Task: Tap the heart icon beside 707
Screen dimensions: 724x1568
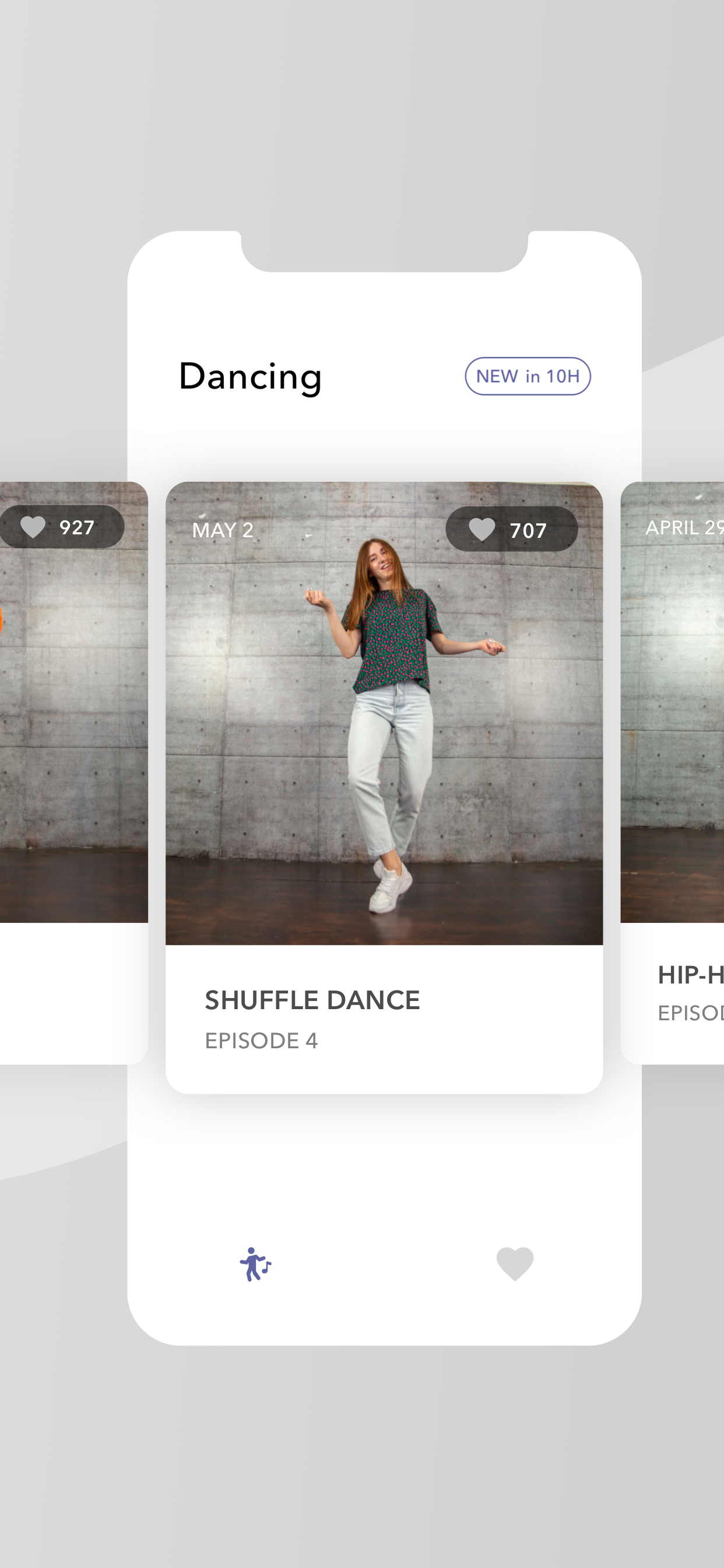Action: 482,530
